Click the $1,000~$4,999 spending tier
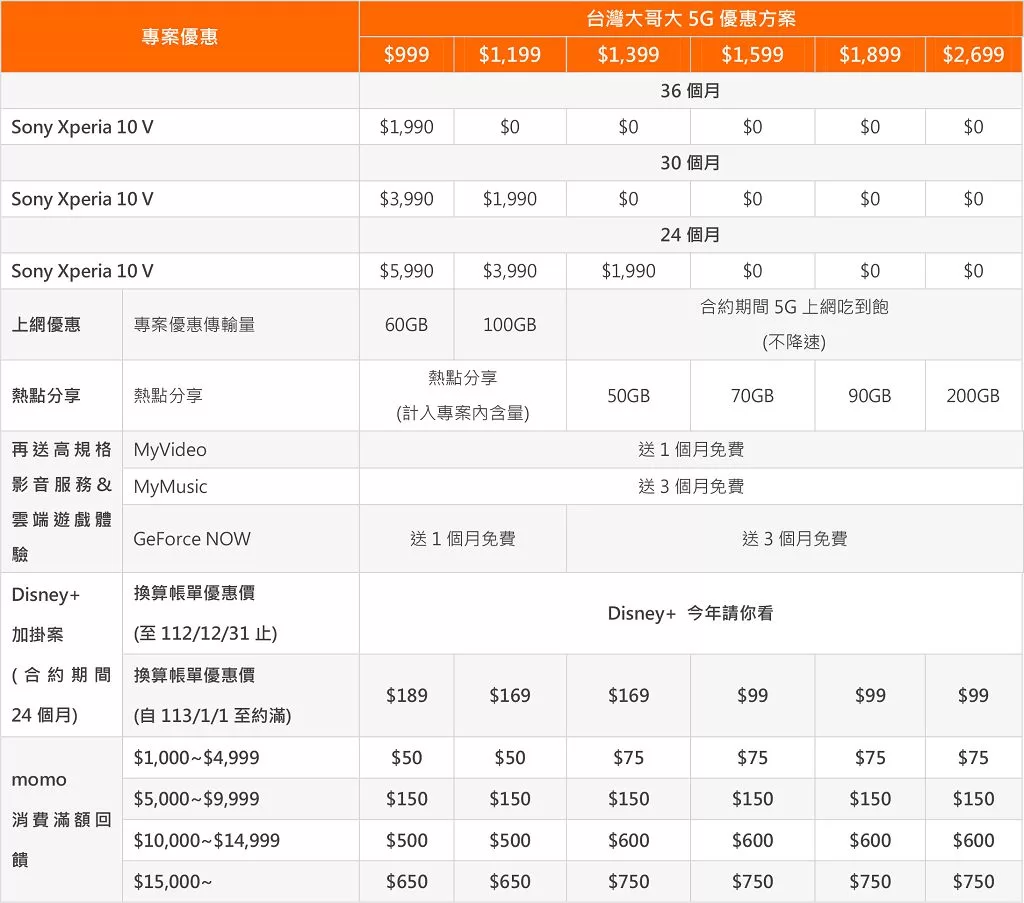Screen dimensions: 1024x903 click(x=196, y=757)
